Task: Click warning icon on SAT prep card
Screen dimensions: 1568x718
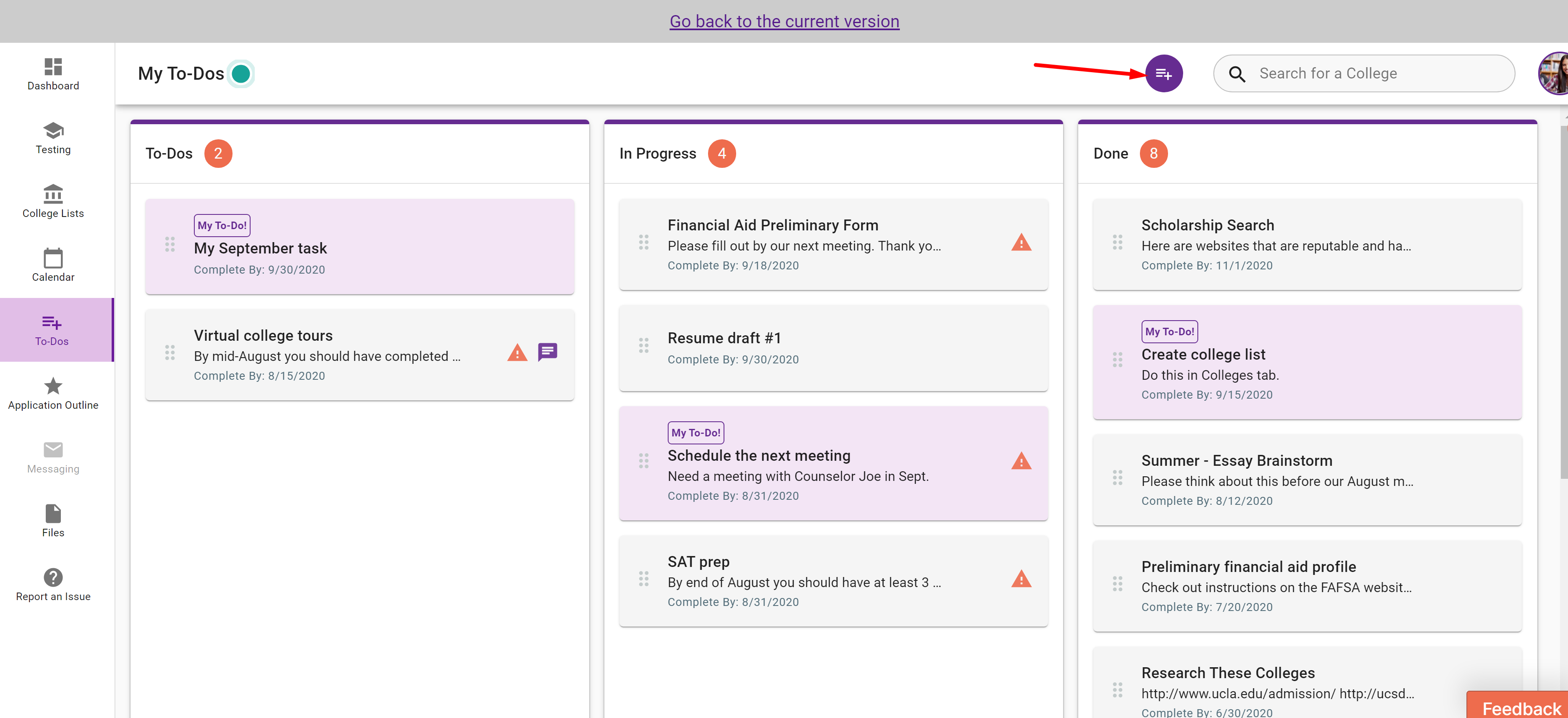Action: coord(1021,579)
